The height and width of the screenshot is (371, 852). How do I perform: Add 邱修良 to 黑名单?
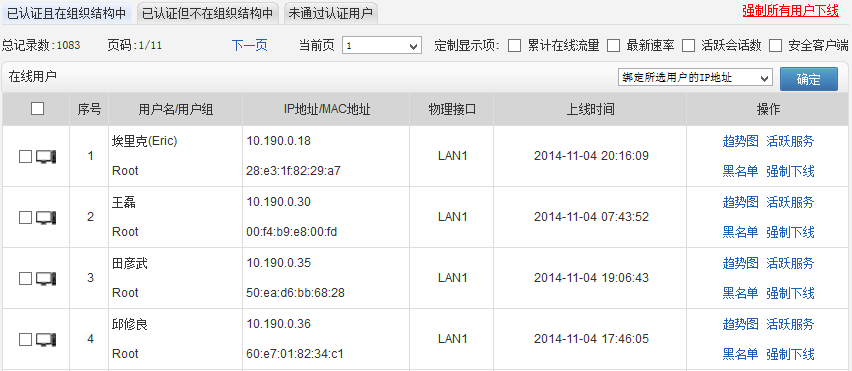coord(740,355)
